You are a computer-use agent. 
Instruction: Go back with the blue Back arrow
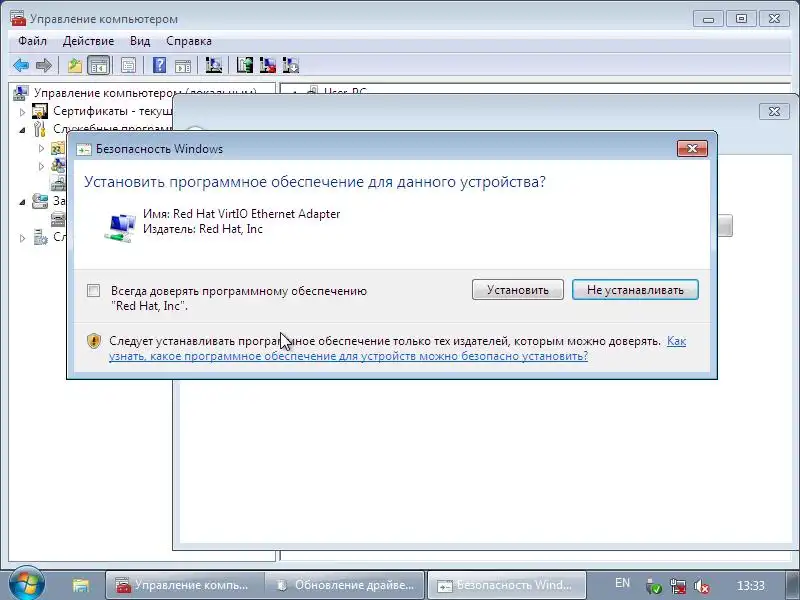[21, 65]
